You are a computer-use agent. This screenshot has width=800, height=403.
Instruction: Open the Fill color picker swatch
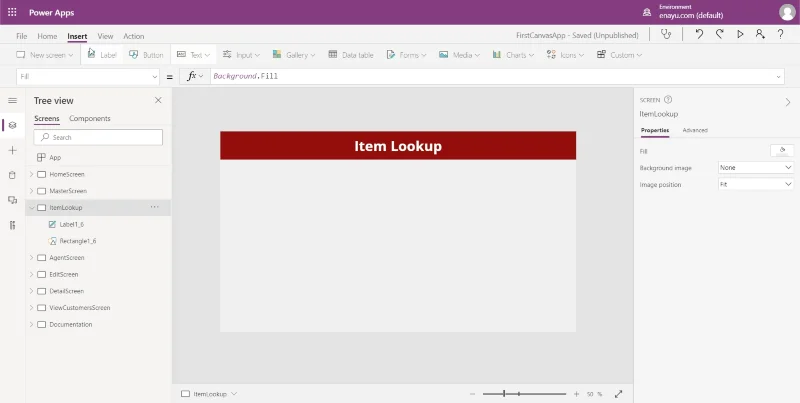782,151
